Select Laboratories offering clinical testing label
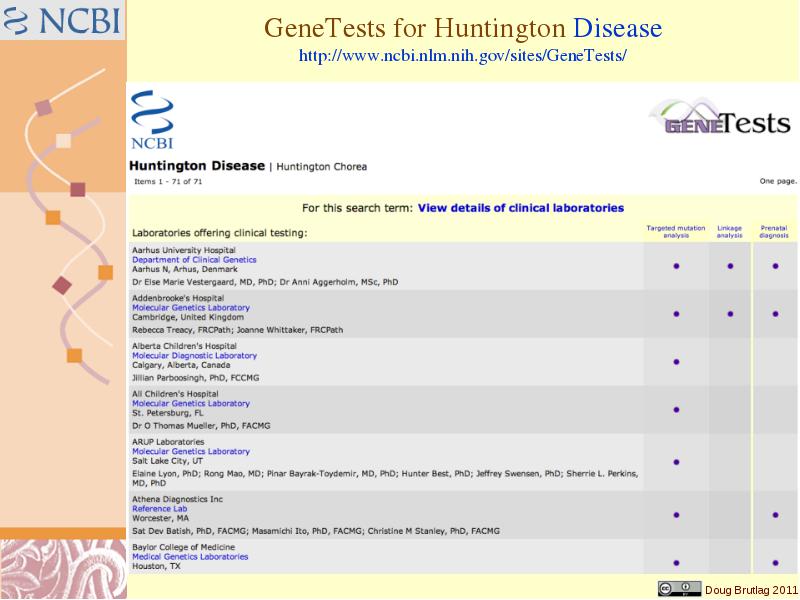The height and width of the screenshot is (600, 800). (x=220, y=233)
